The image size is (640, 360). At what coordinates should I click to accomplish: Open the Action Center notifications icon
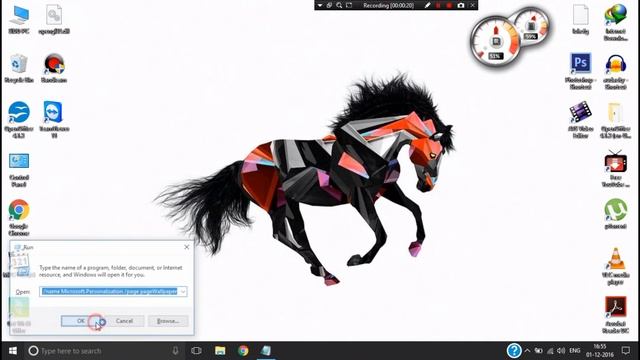626,351
